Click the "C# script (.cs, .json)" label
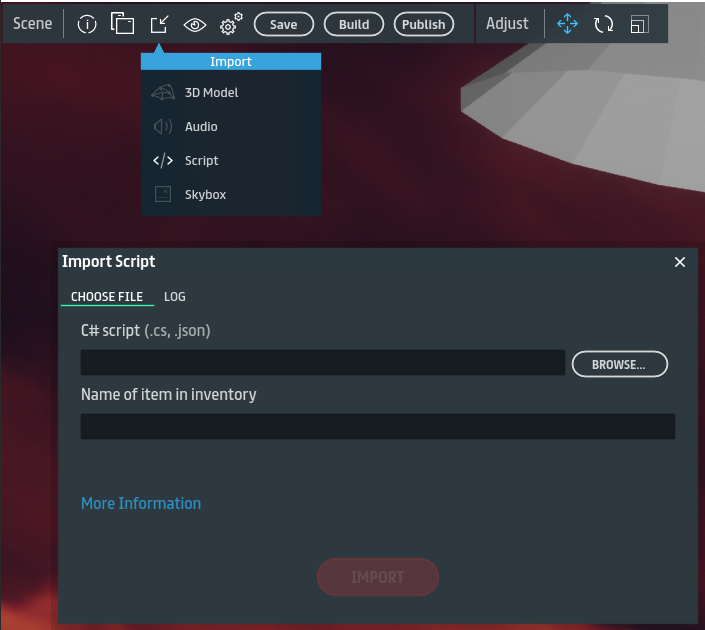 pos(146,331)
